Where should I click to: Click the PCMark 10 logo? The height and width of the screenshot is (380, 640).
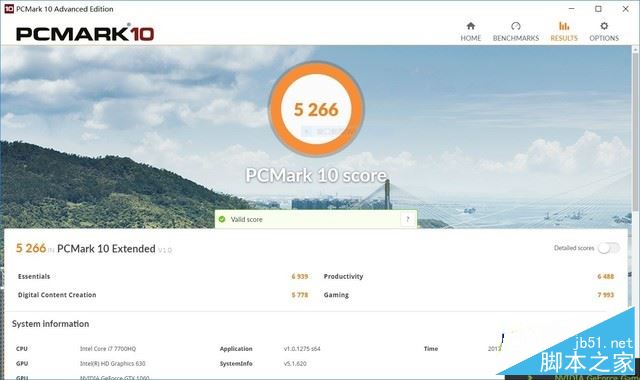85,33
